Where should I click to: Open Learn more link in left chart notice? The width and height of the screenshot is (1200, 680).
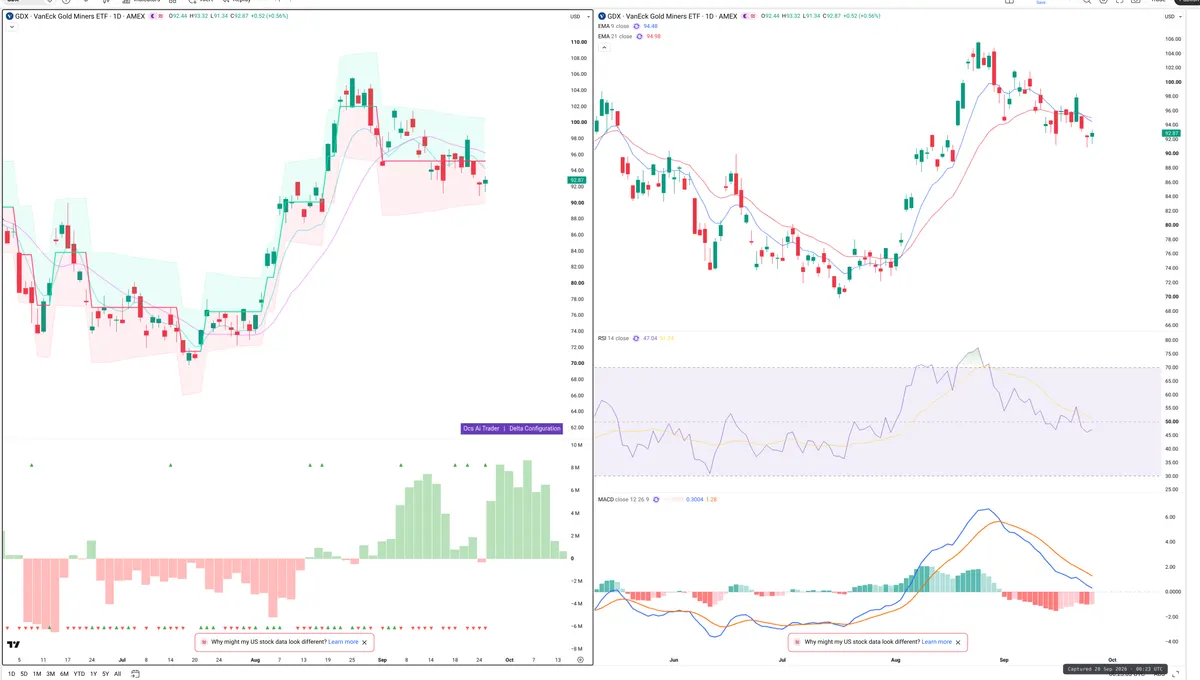(x=343, y=642)
